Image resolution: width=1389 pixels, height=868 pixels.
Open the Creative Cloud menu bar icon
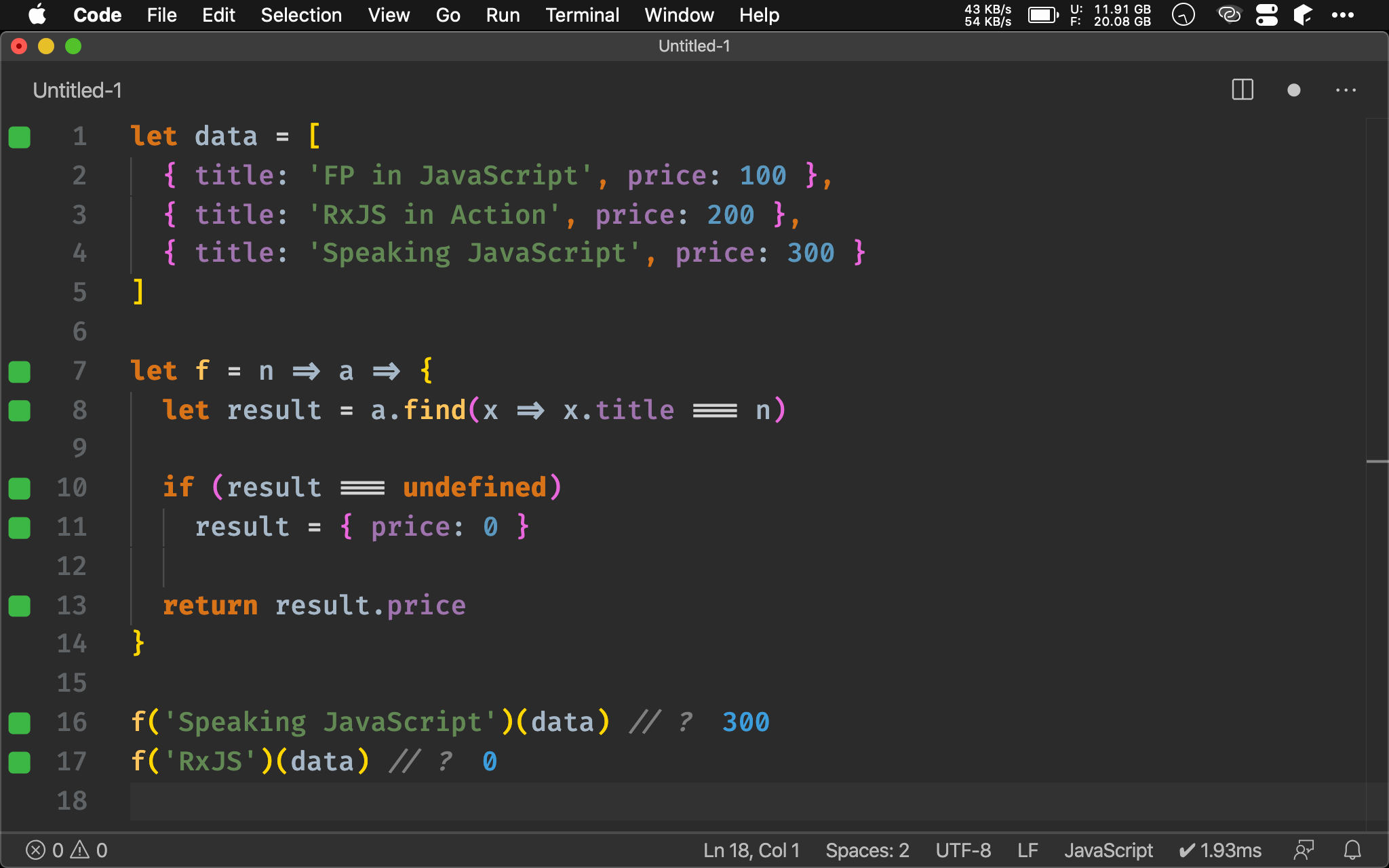coord(1229,15)
